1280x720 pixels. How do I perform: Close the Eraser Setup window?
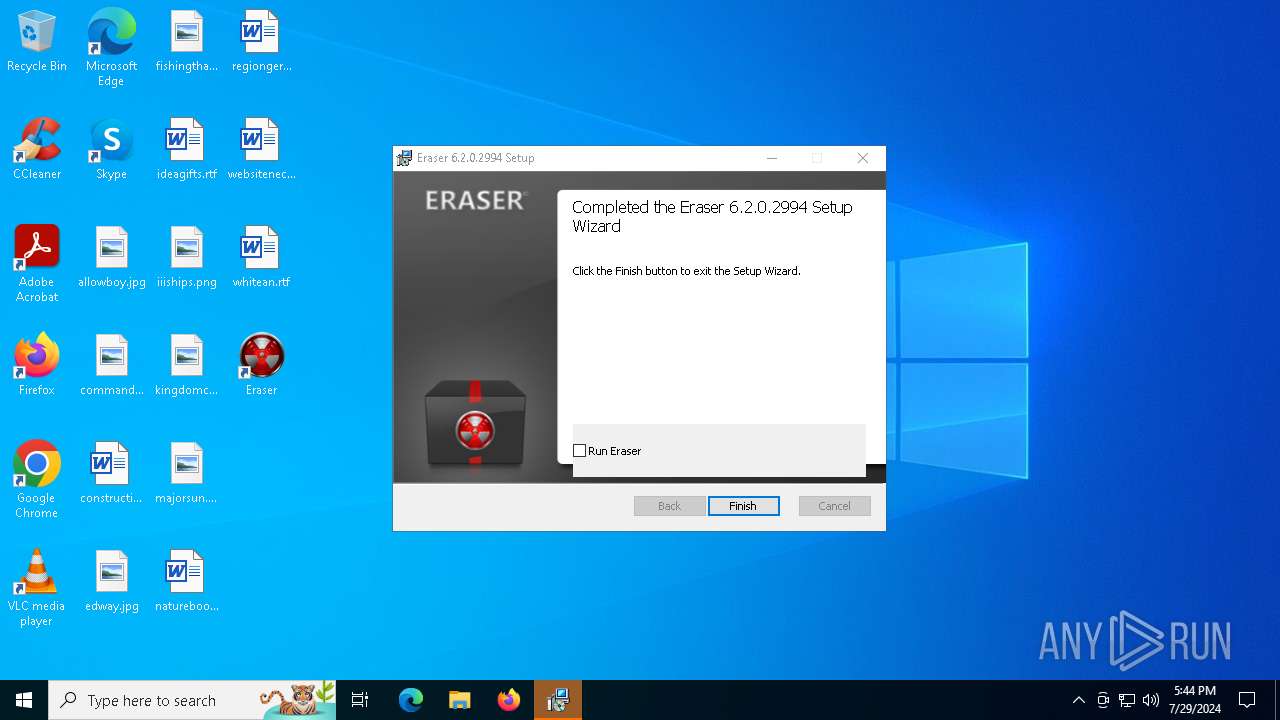(863, 158)
